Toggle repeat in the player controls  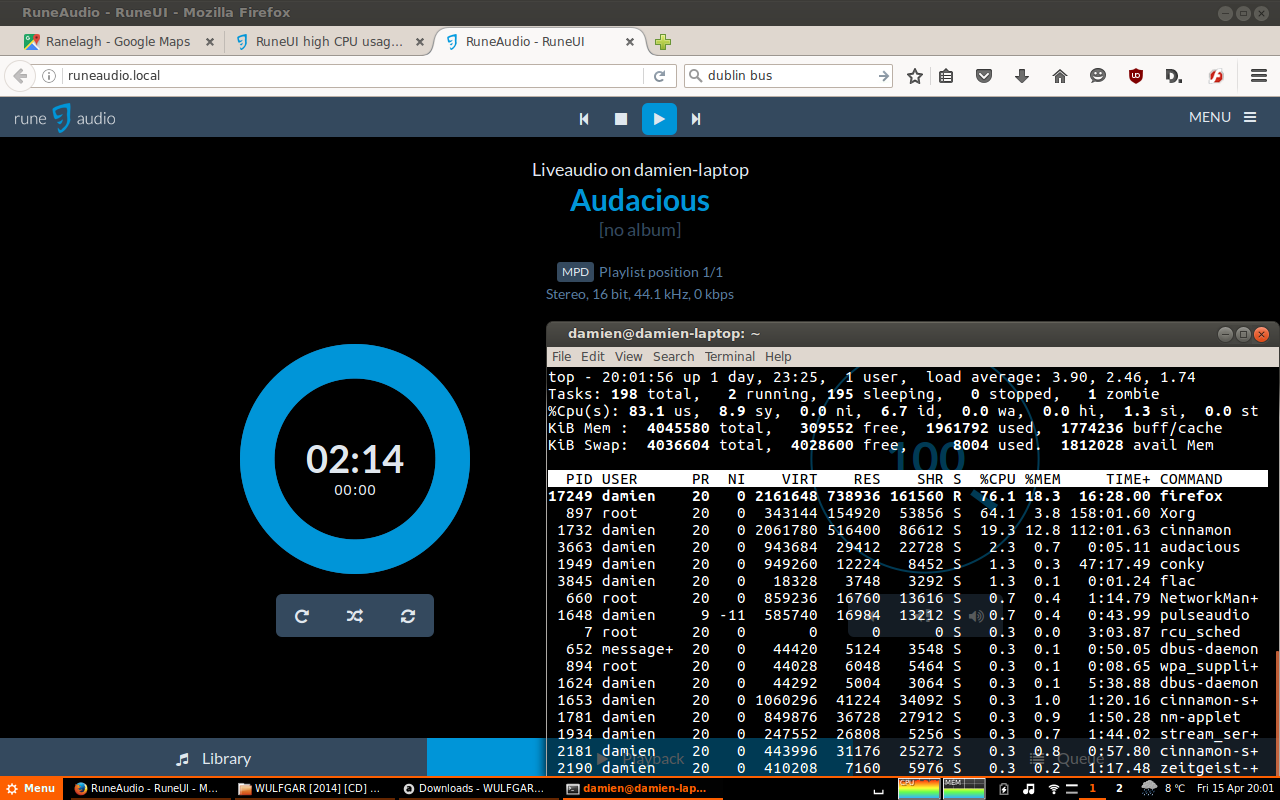(302, 616)
